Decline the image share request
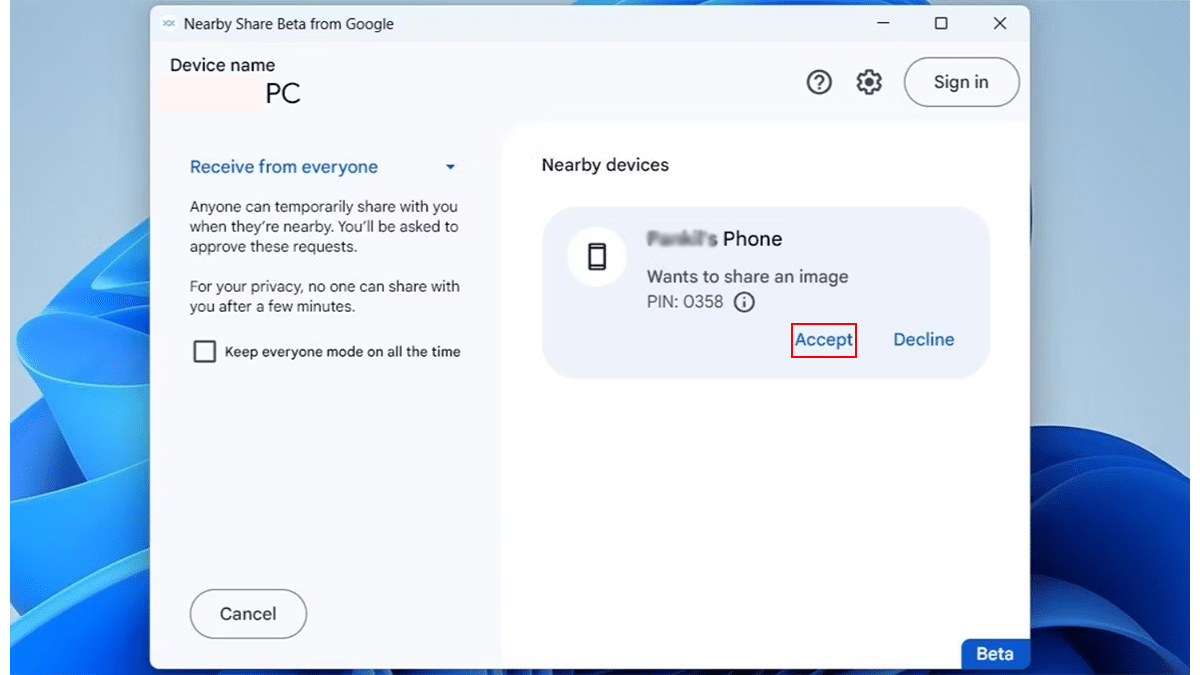The width and height of the screenshot is (1200, 675). coord(924,340)
